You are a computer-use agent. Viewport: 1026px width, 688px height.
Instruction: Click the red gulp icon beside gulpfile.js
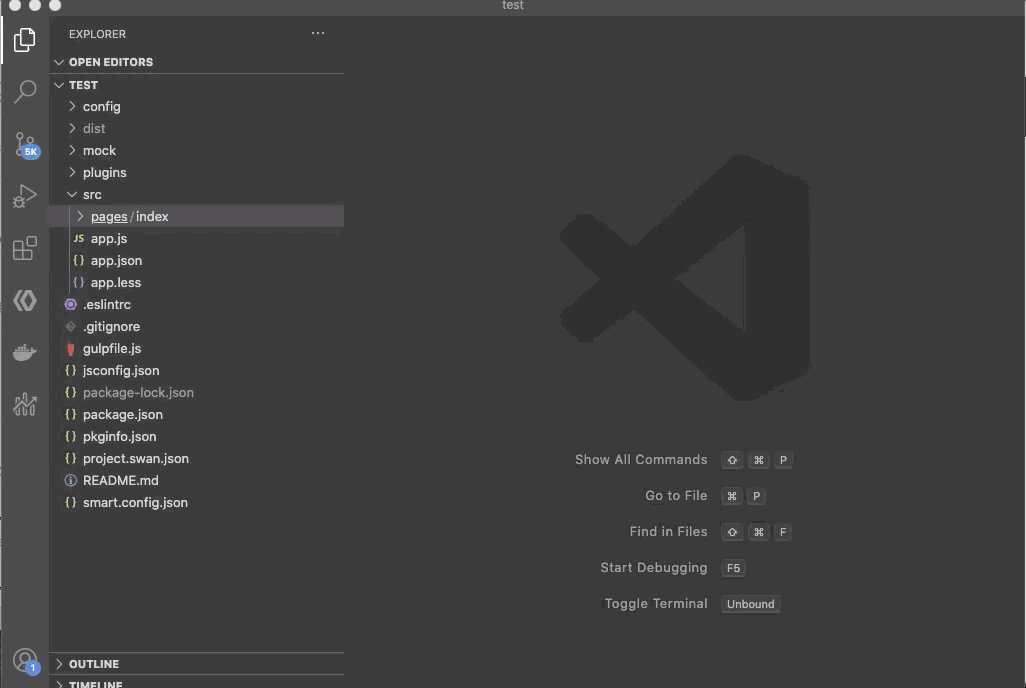pyautogui.click(x=71, y=349)
